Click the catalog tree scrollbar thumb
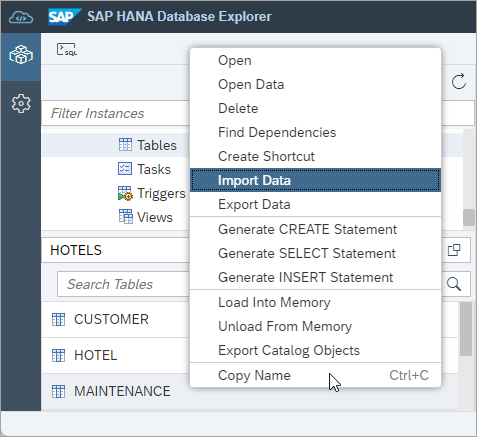The image size is (477, 437). tap(469, 217)
